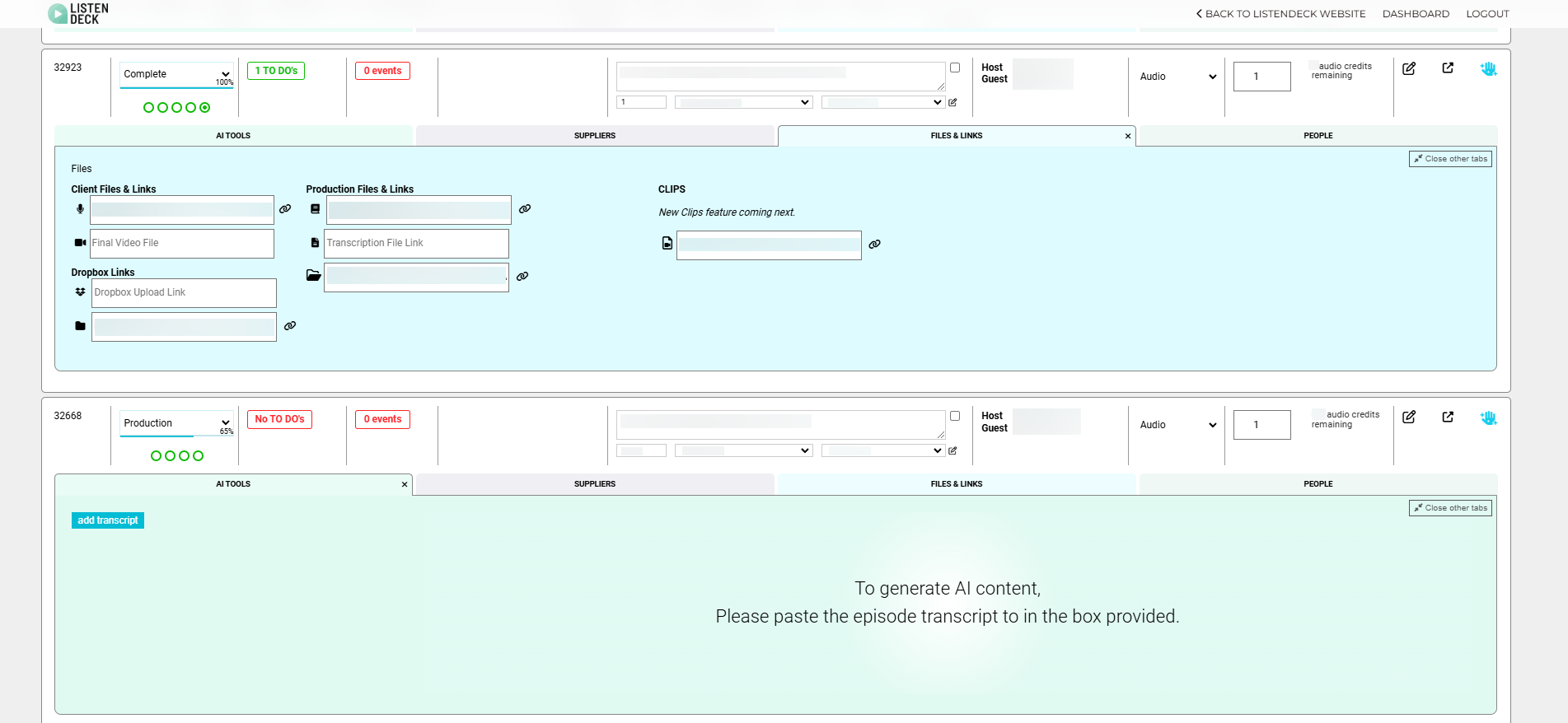Viewport: 1568px width, 723px height.
Task: Click the ListenDeck logo
Action: (x=78, y=13)
